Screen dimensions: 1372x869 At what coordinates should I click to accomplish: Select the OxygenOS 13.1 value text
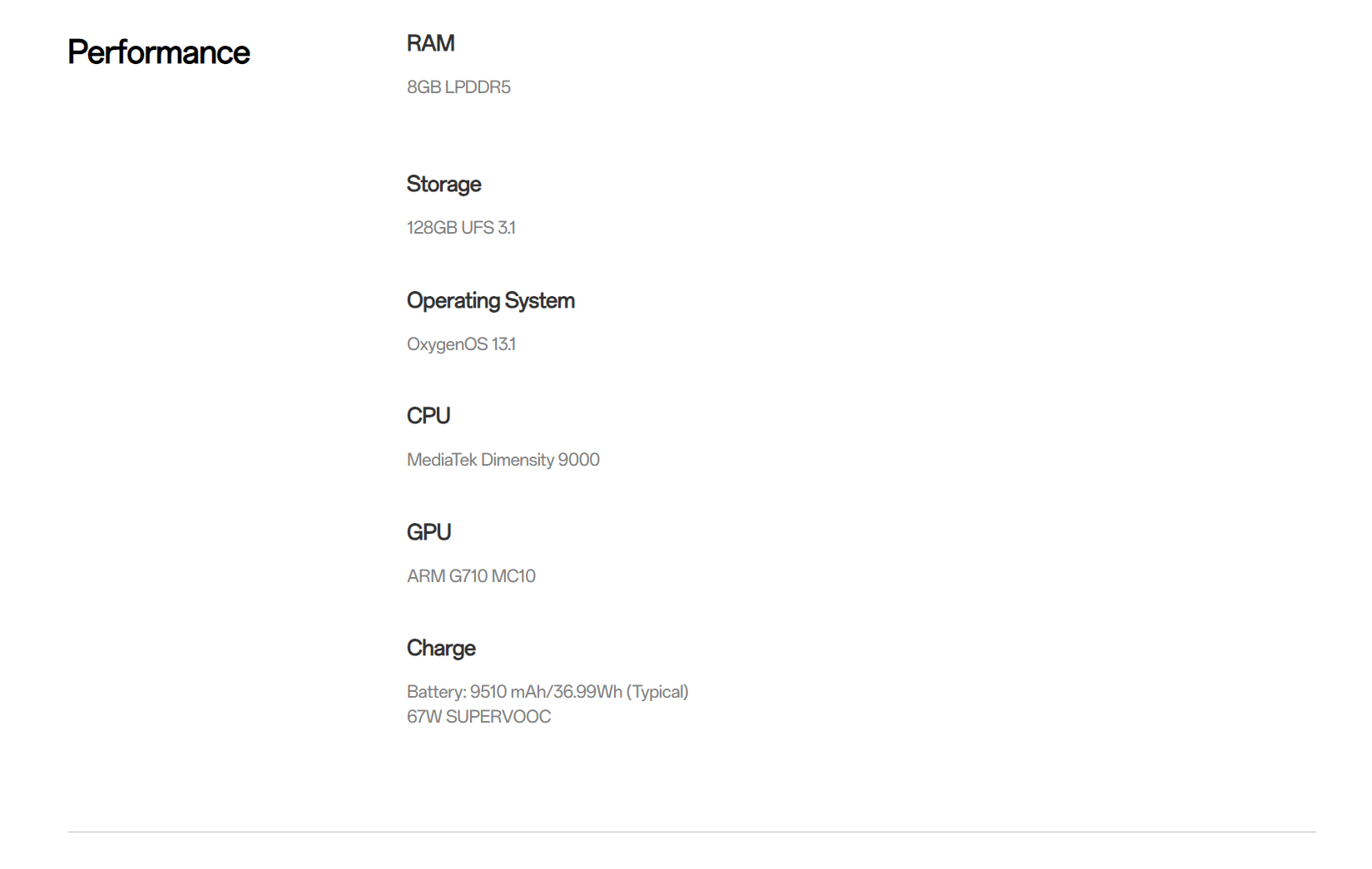pyautogui.click(x=461, y=344)
